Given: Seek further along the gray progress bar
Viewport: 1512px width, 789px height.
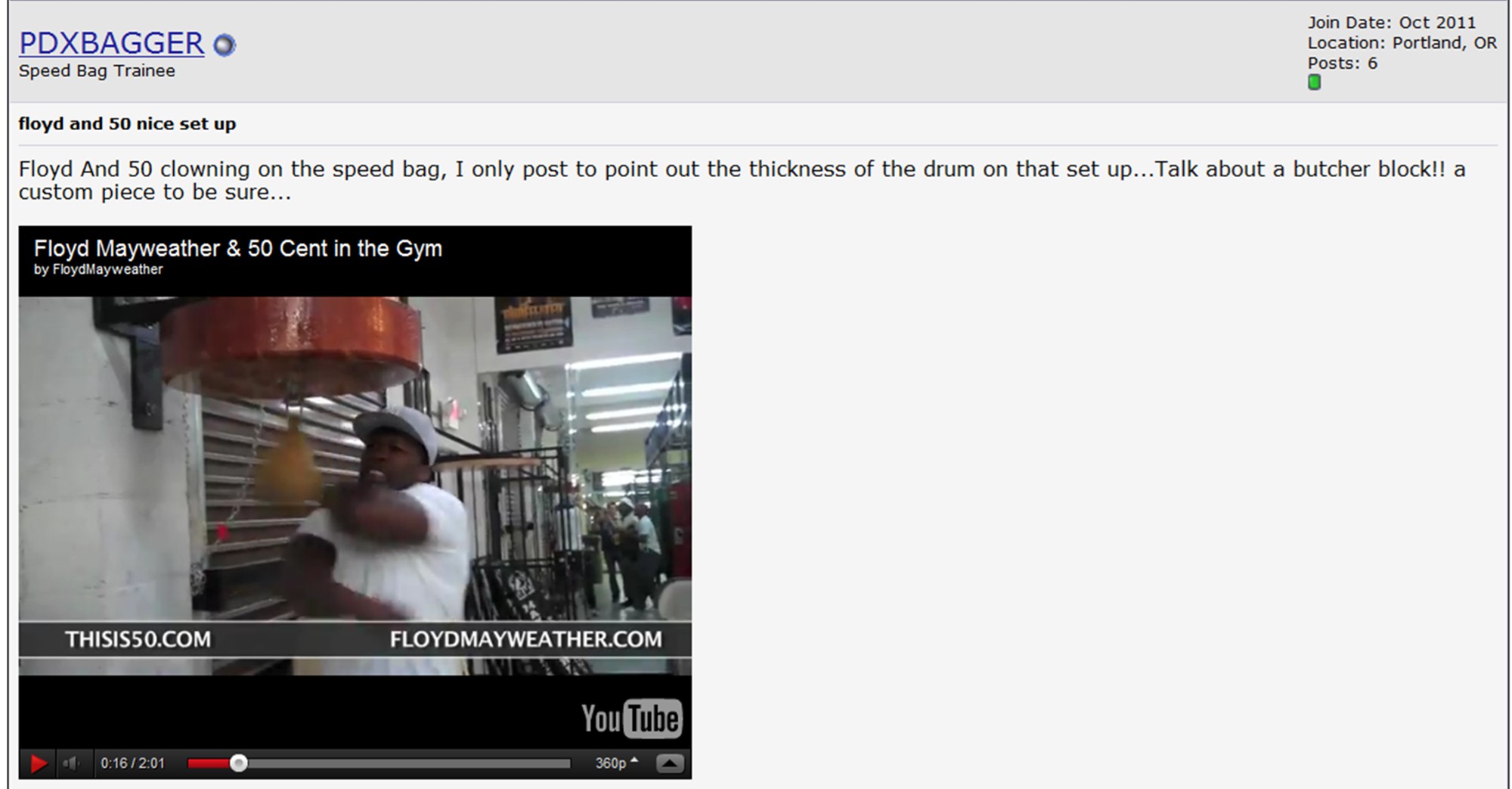Looking at the screenshot, I should click(408, 763).
